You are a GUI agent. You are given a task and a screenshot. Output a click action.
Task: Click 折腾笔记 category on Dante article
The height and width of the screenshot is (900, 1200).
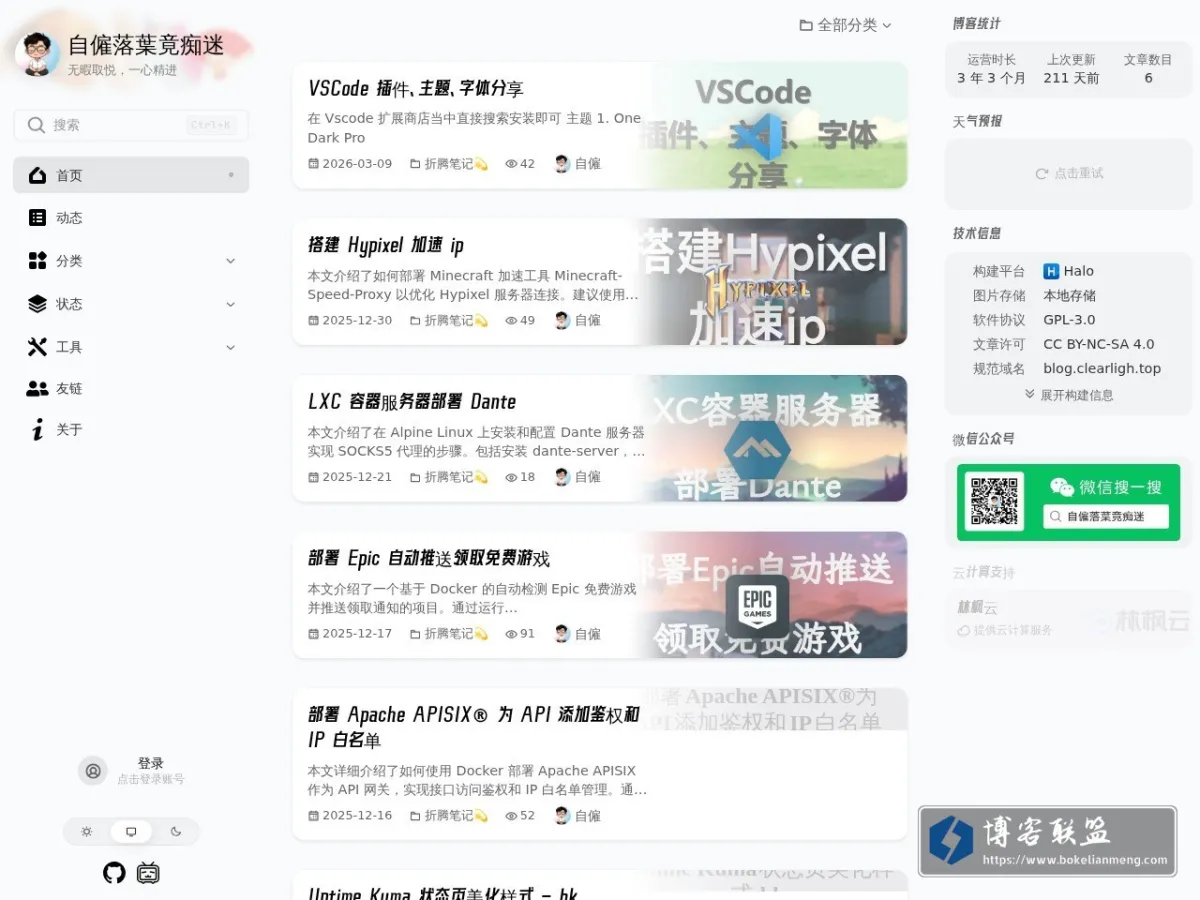(449, 477)
